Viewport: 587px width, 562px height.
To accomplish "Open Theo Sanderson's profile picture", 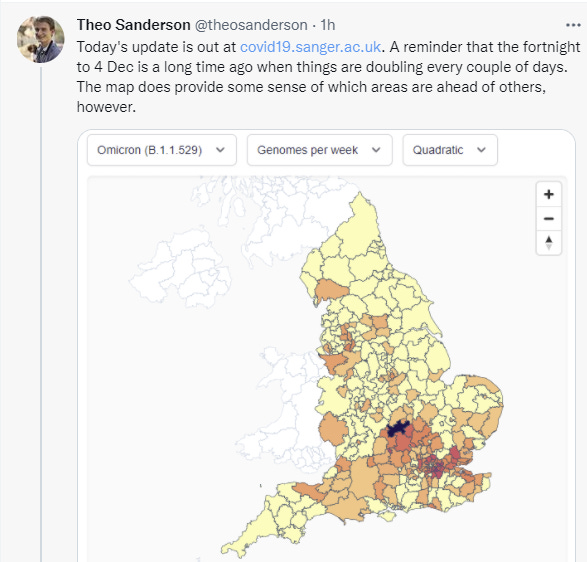I will pyautogui.click(x=40, y=39).
